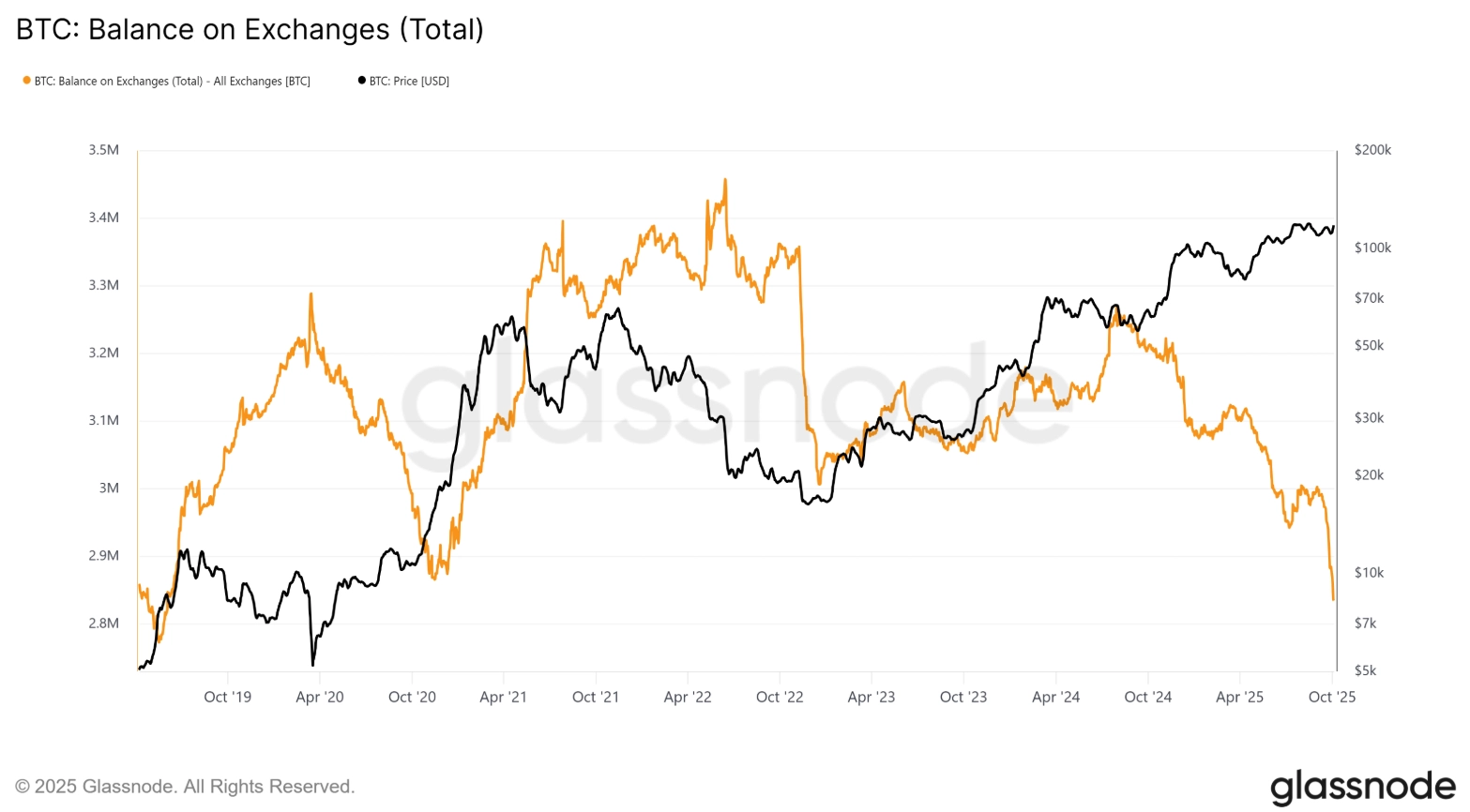
Task: Select the 'Apr '20' x-axis label
Action: coord(319,697)
